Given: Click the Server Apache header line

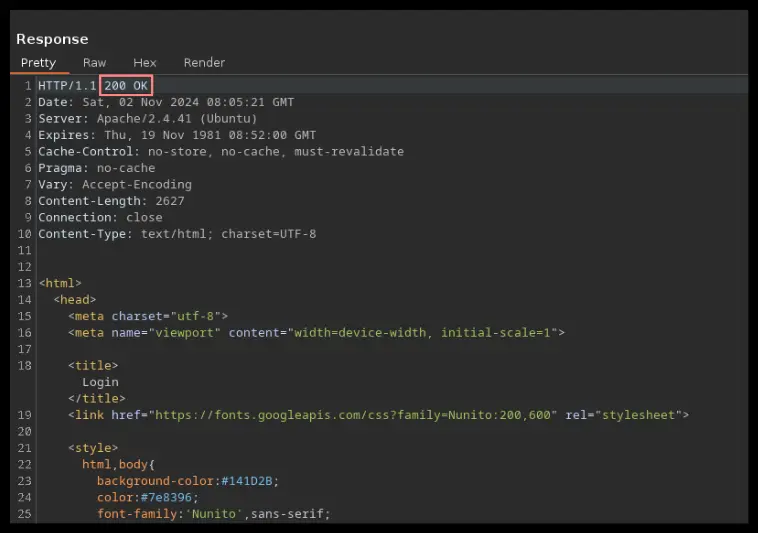Looking at the screenshot, I should coord(147,119).
